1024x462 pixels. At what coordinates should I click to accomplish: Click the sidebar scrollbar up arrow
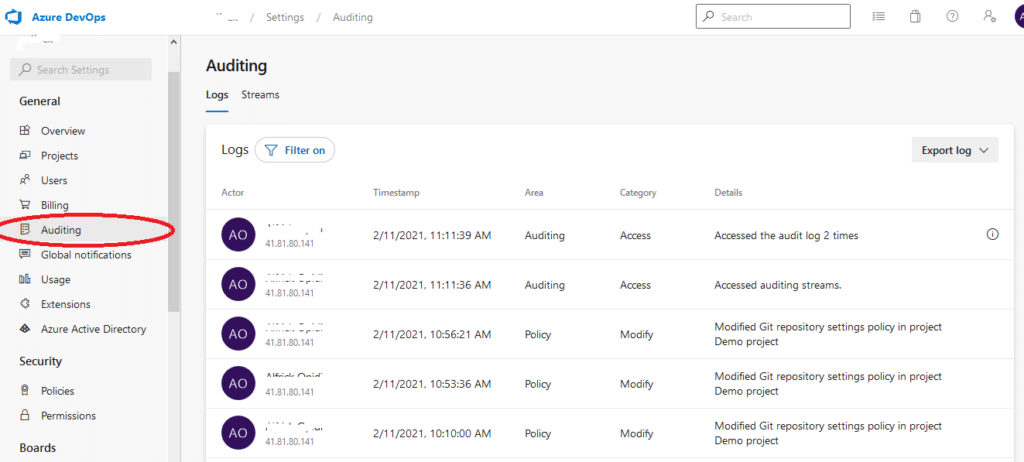174,42
